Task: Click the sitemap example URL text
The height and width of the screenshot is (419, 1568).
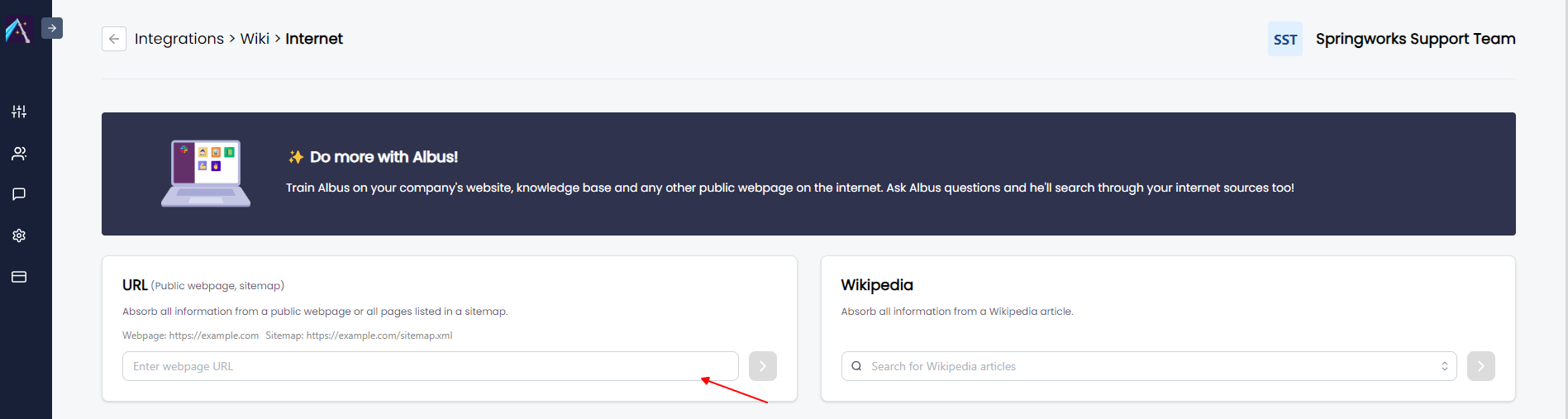Action: [359, 336]
